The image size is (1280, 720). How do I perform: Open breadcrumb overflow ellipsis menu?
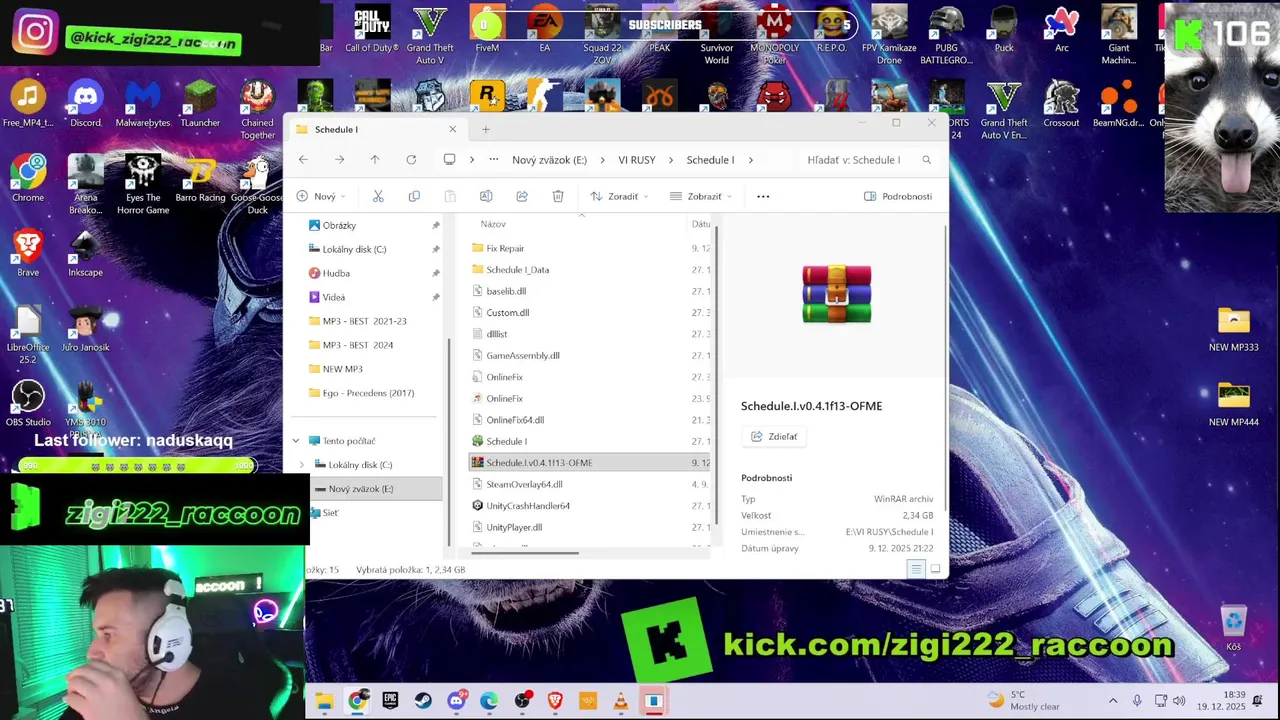pyautogui.click(x=493, y=160)
